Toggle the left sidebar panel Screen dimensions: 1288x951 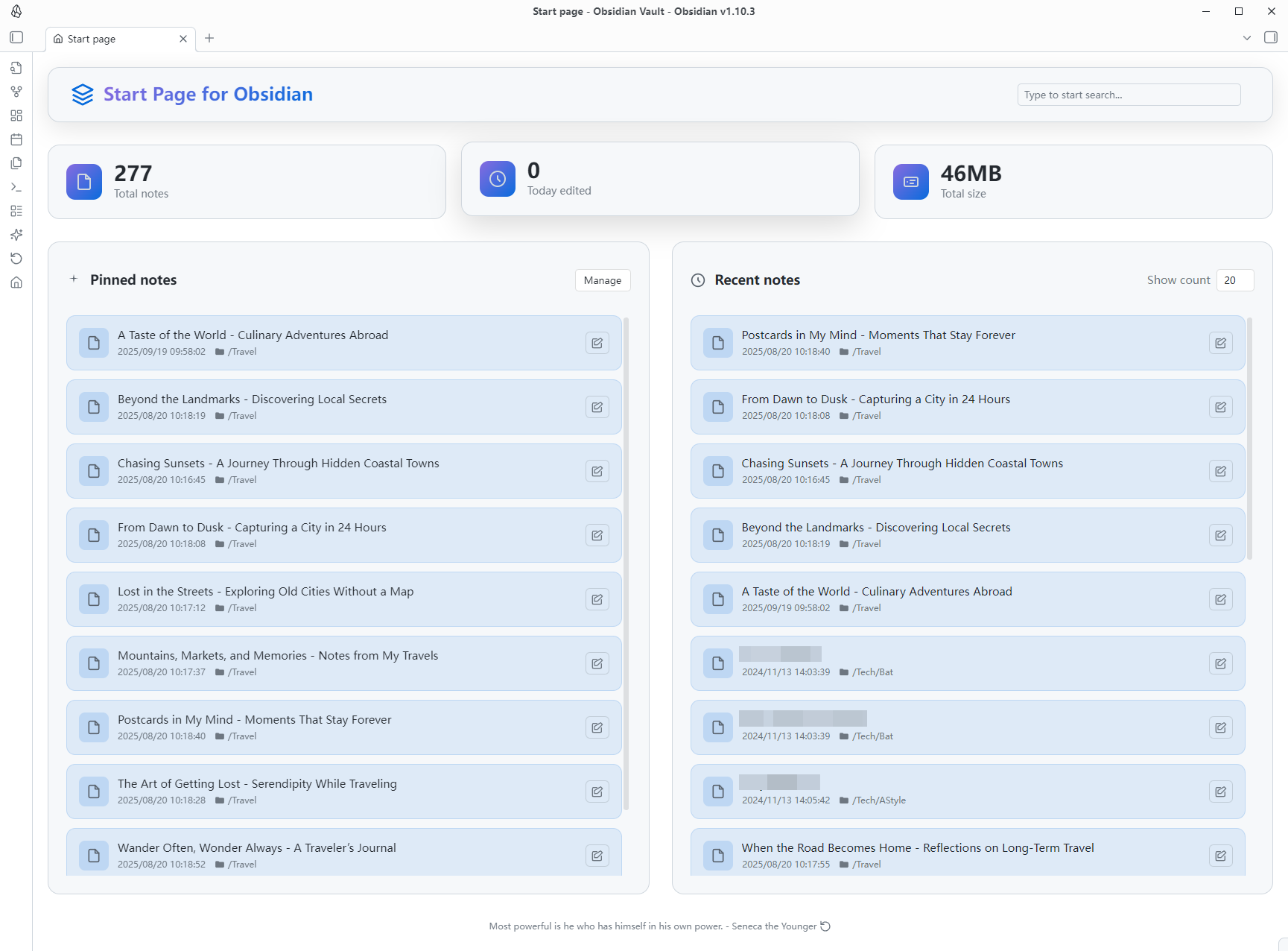coord(16,37)
